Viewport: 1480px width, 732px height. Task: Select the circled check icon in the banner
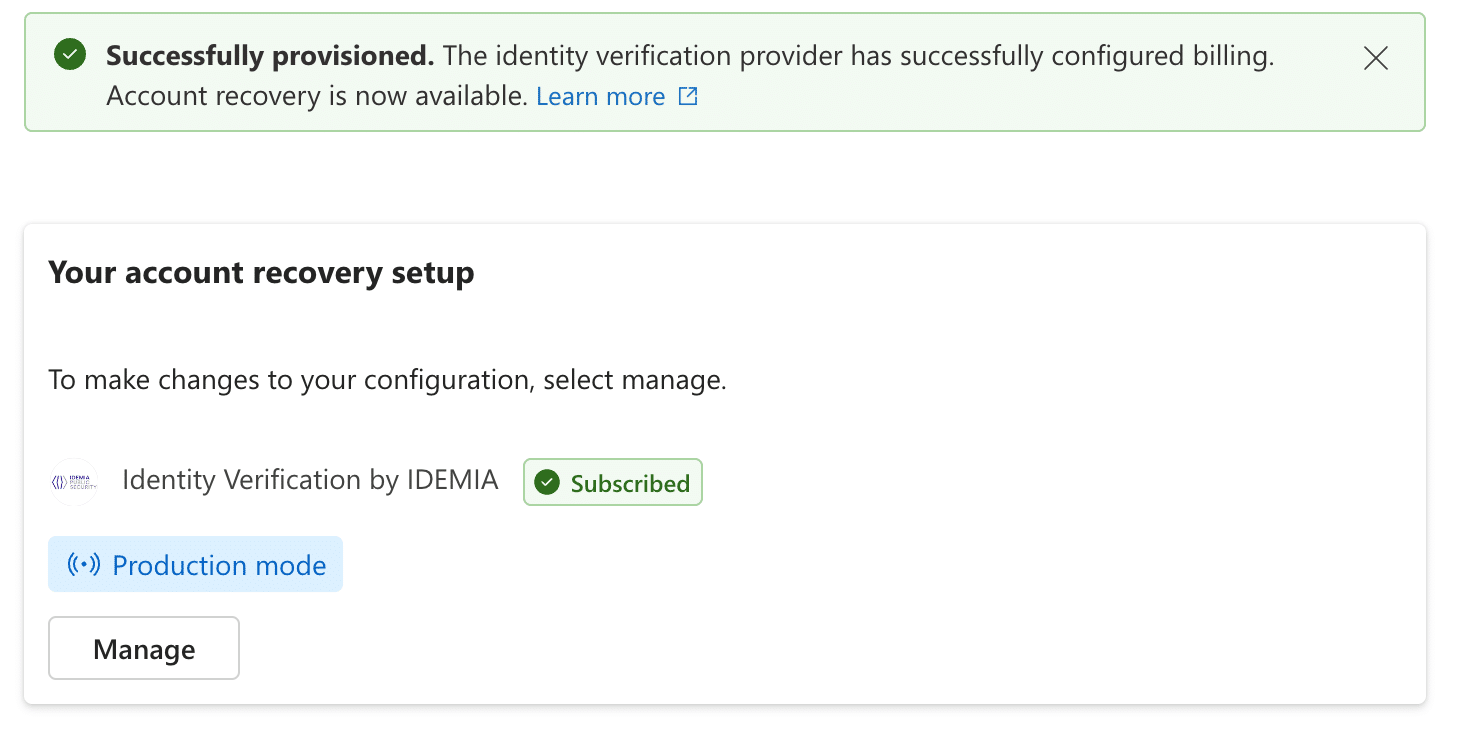[69, 55]
